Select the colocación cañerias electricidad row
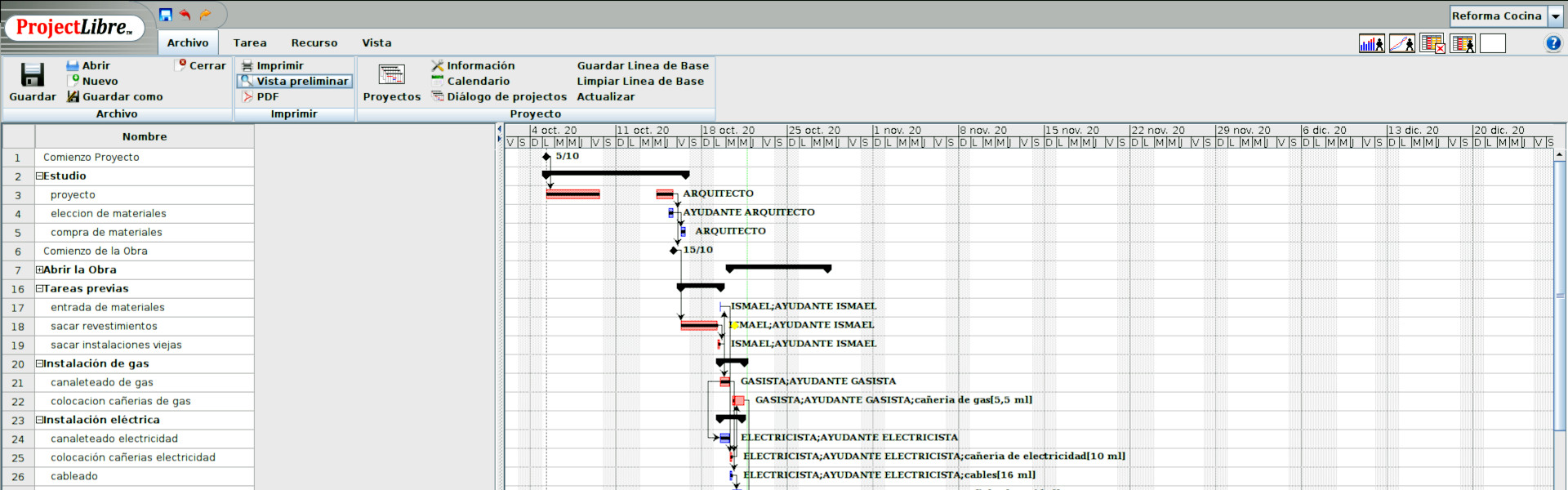1568x490 pixels. (x=145, y=457)
